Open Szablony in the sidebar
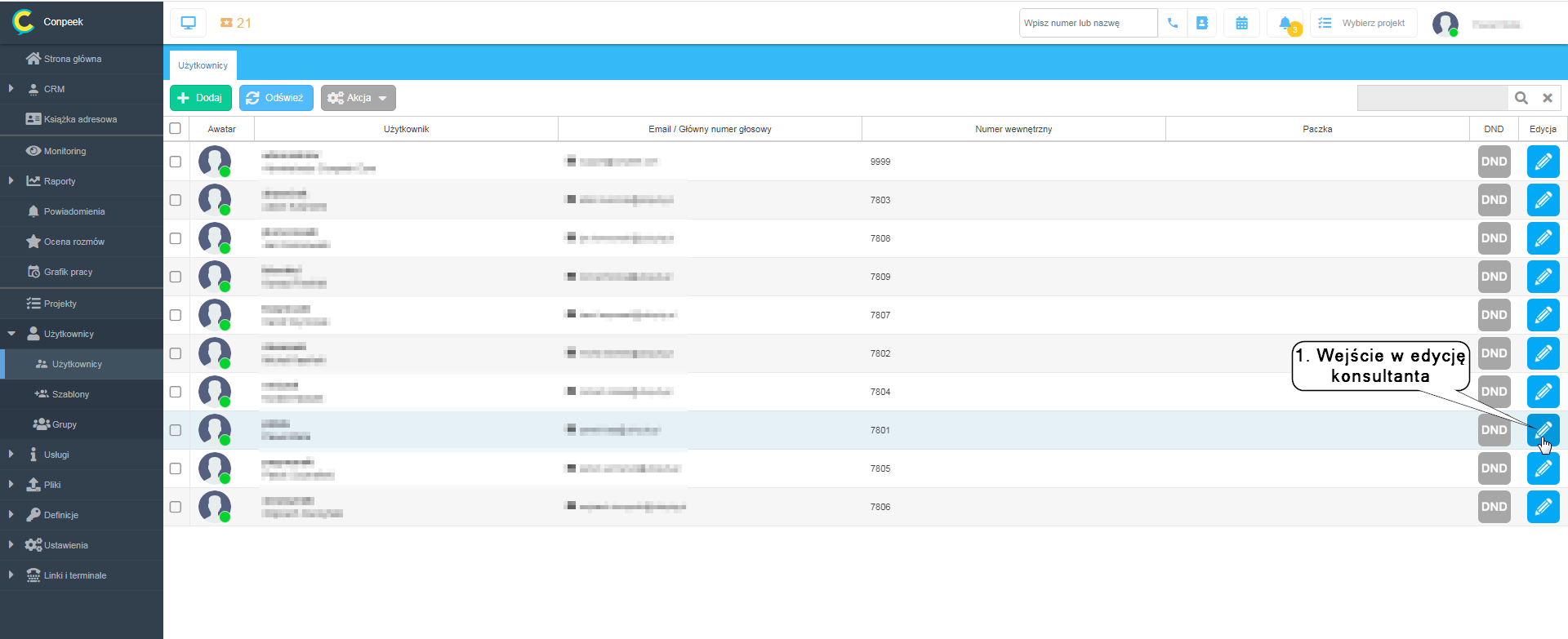 [70, 394]
